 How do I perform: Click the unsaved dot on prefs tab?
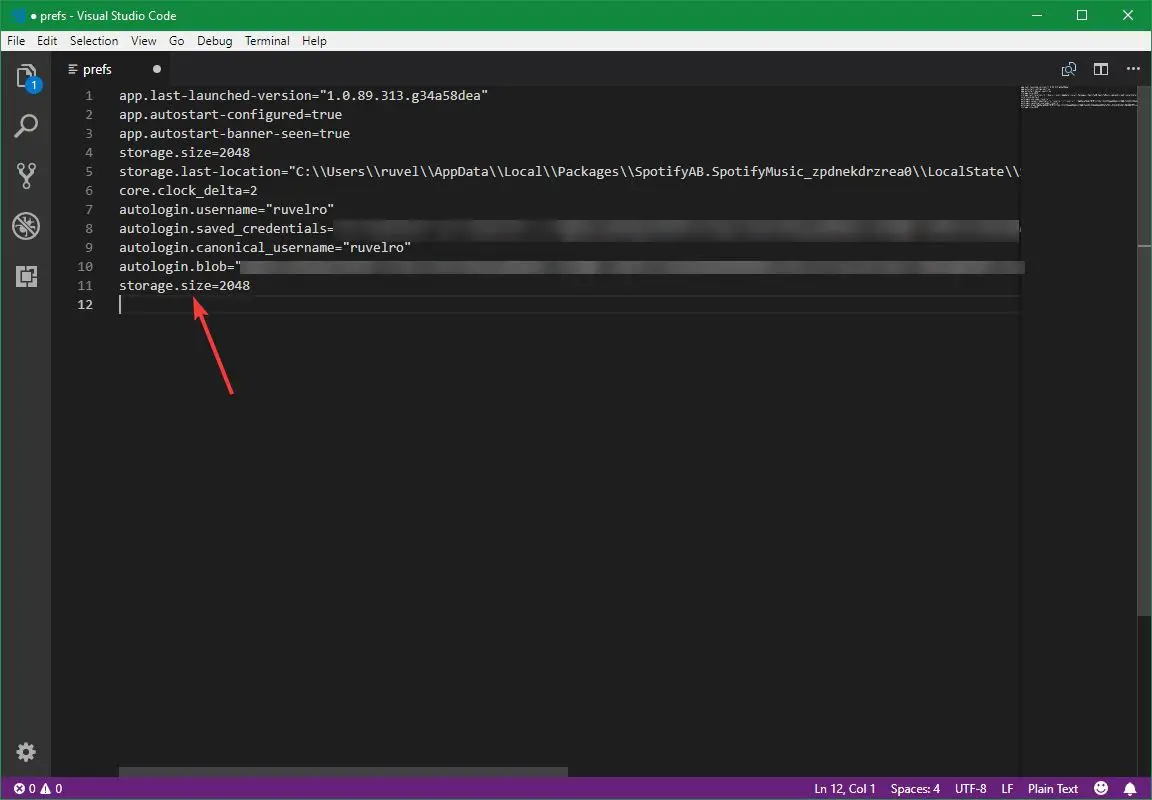pyautogui.click(x=156, y=69)
